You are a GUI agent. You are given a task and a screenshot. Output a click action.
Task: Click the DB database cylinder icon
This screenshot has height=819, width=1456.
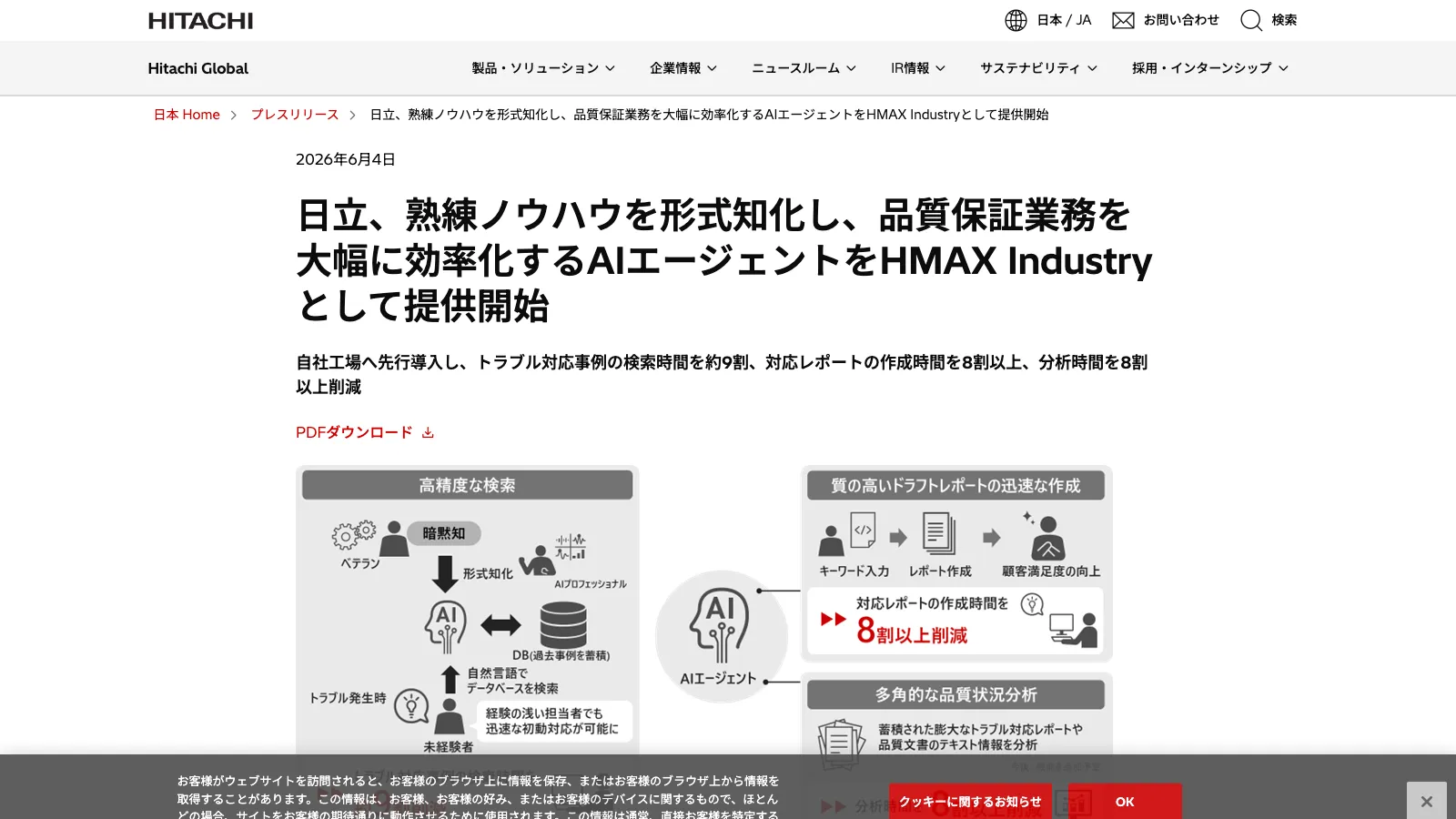click(563, 625)
